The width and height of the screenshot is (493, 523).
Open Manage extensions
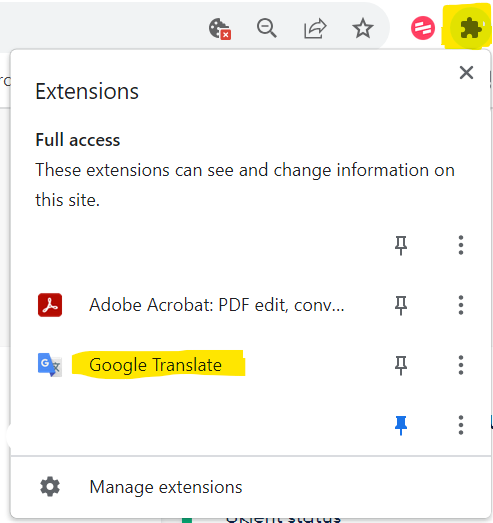click(165, 487)
